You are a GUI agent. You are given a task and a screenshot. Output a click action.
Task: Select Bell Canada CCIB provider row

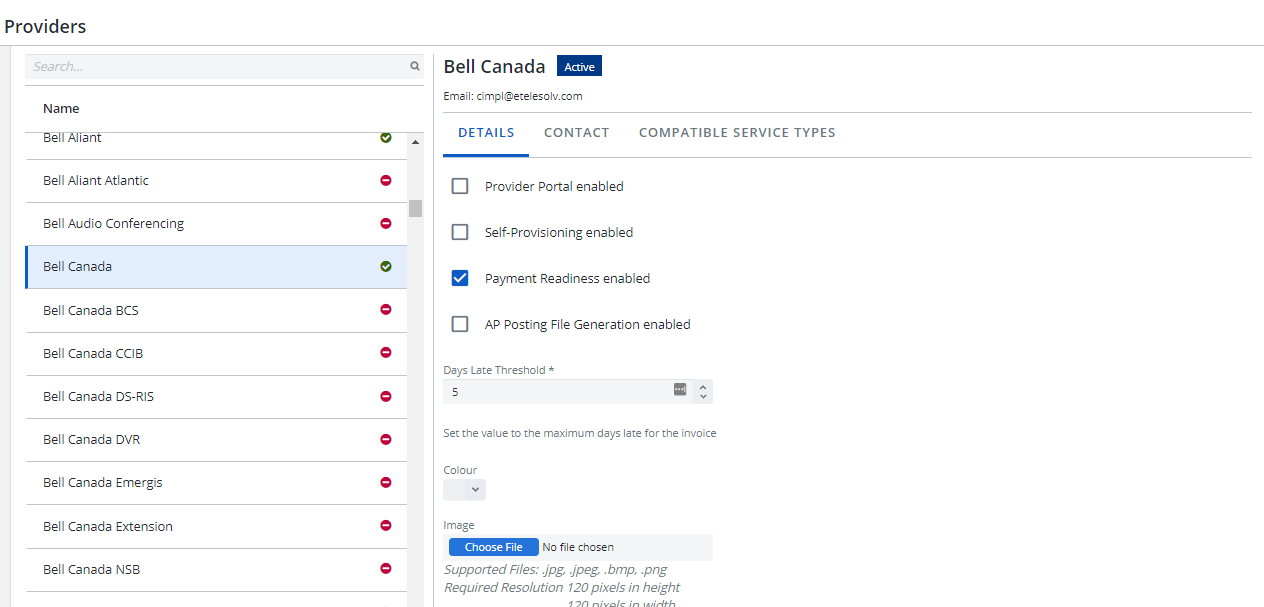(x=216, y=354)
